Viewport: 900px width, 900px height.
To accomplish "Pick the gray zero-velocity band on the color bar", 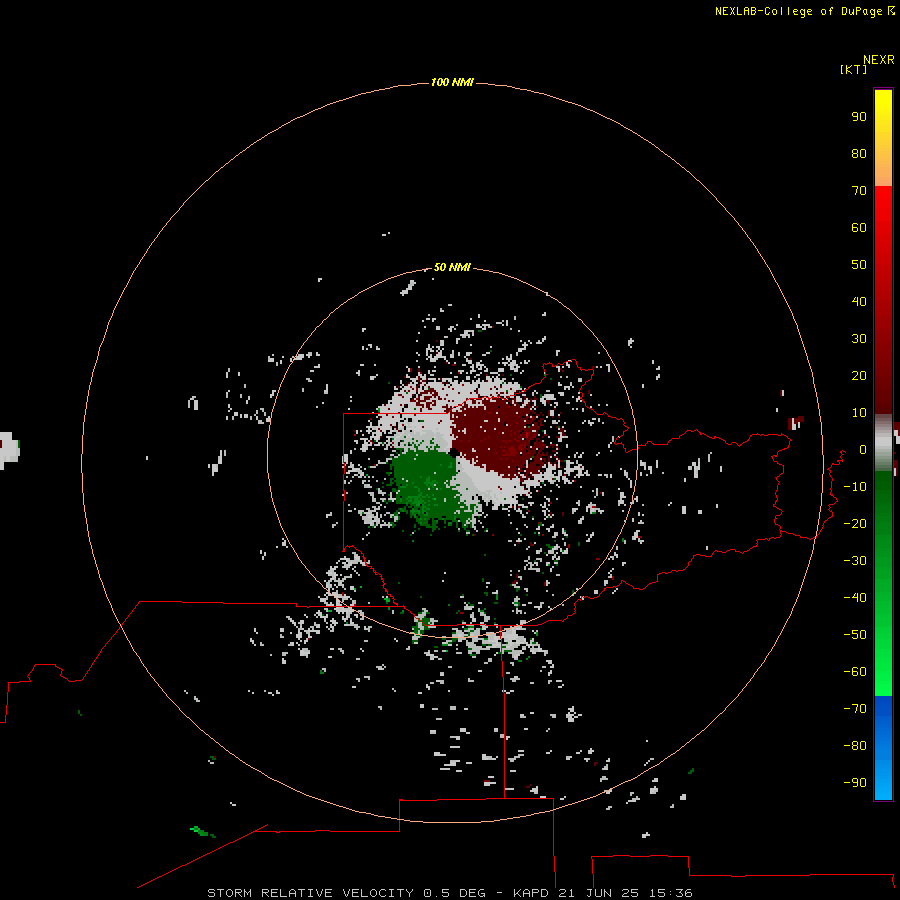I will coord(883,443).
